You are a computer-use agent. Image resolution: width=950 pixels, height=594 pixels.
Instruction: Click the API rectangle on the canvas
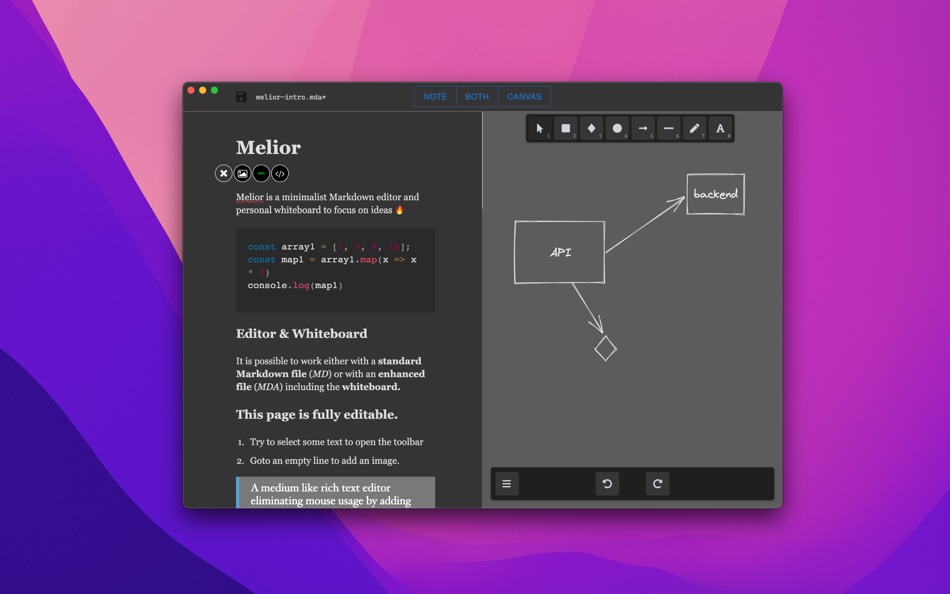[x=560, y=252]
